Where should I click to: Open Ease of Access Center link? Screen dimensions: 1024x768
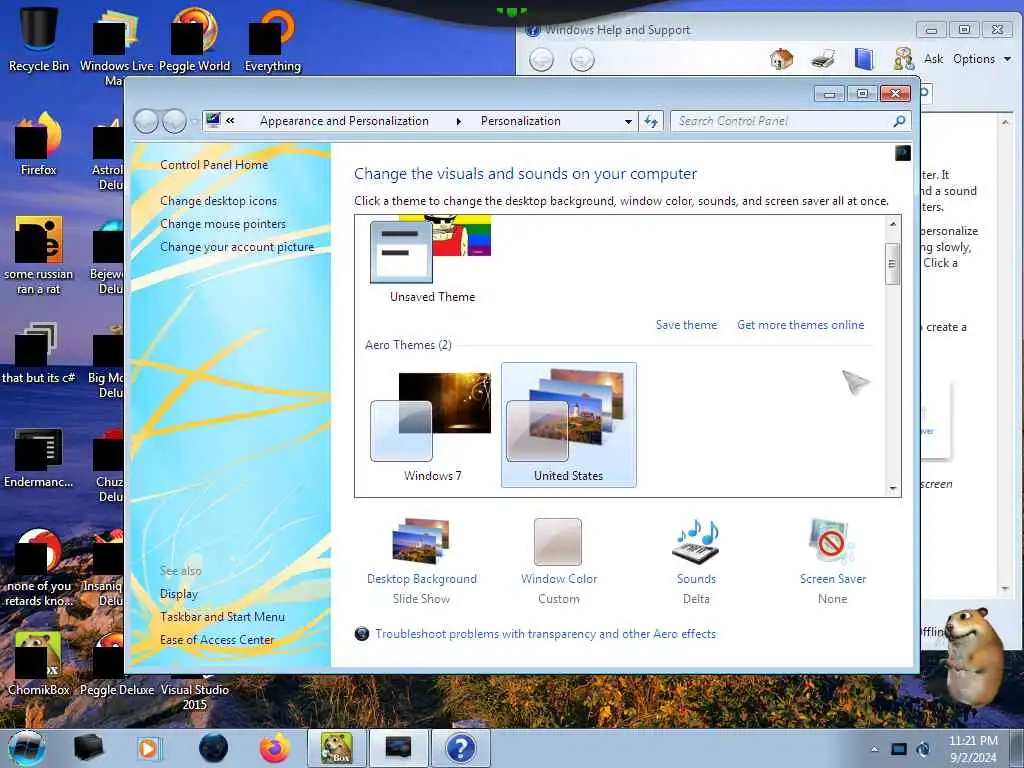pos(217,640)
